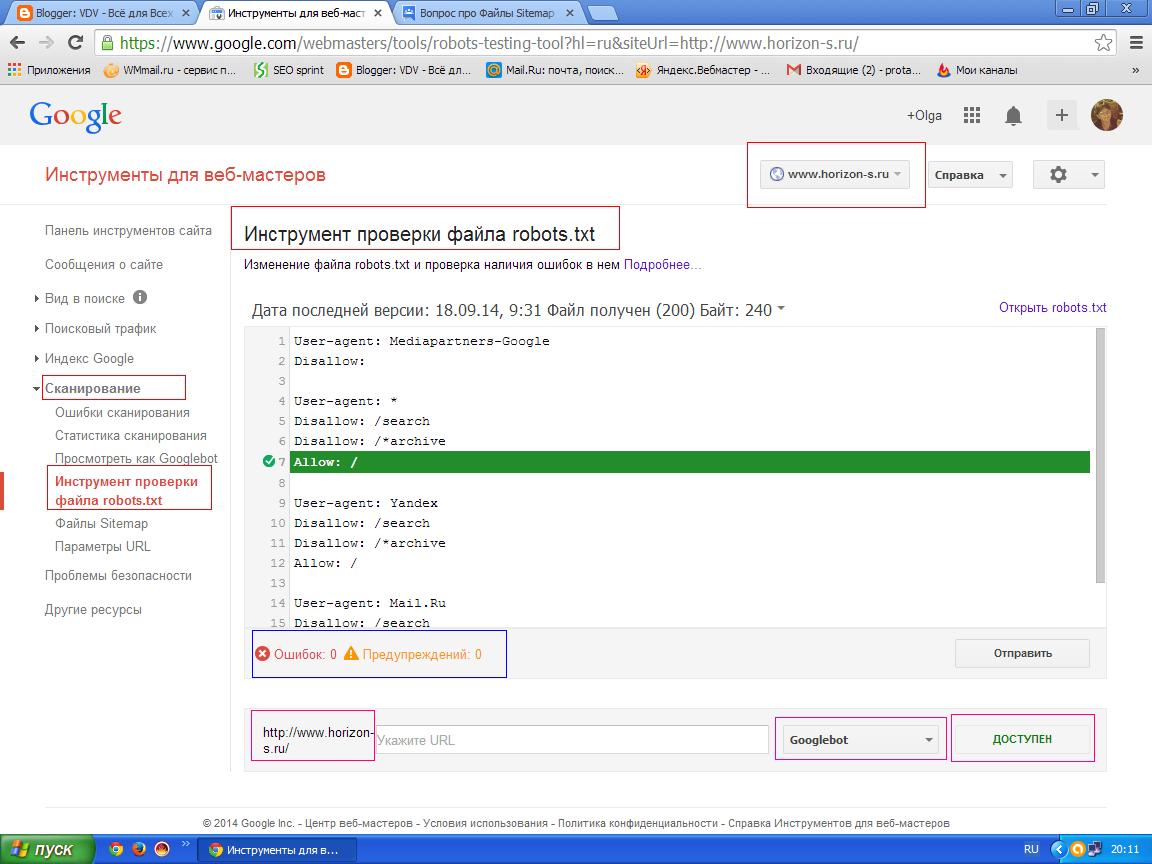Go back with browser back arrow
This screenshot has height=864, width=1152.
pos(18,43)
